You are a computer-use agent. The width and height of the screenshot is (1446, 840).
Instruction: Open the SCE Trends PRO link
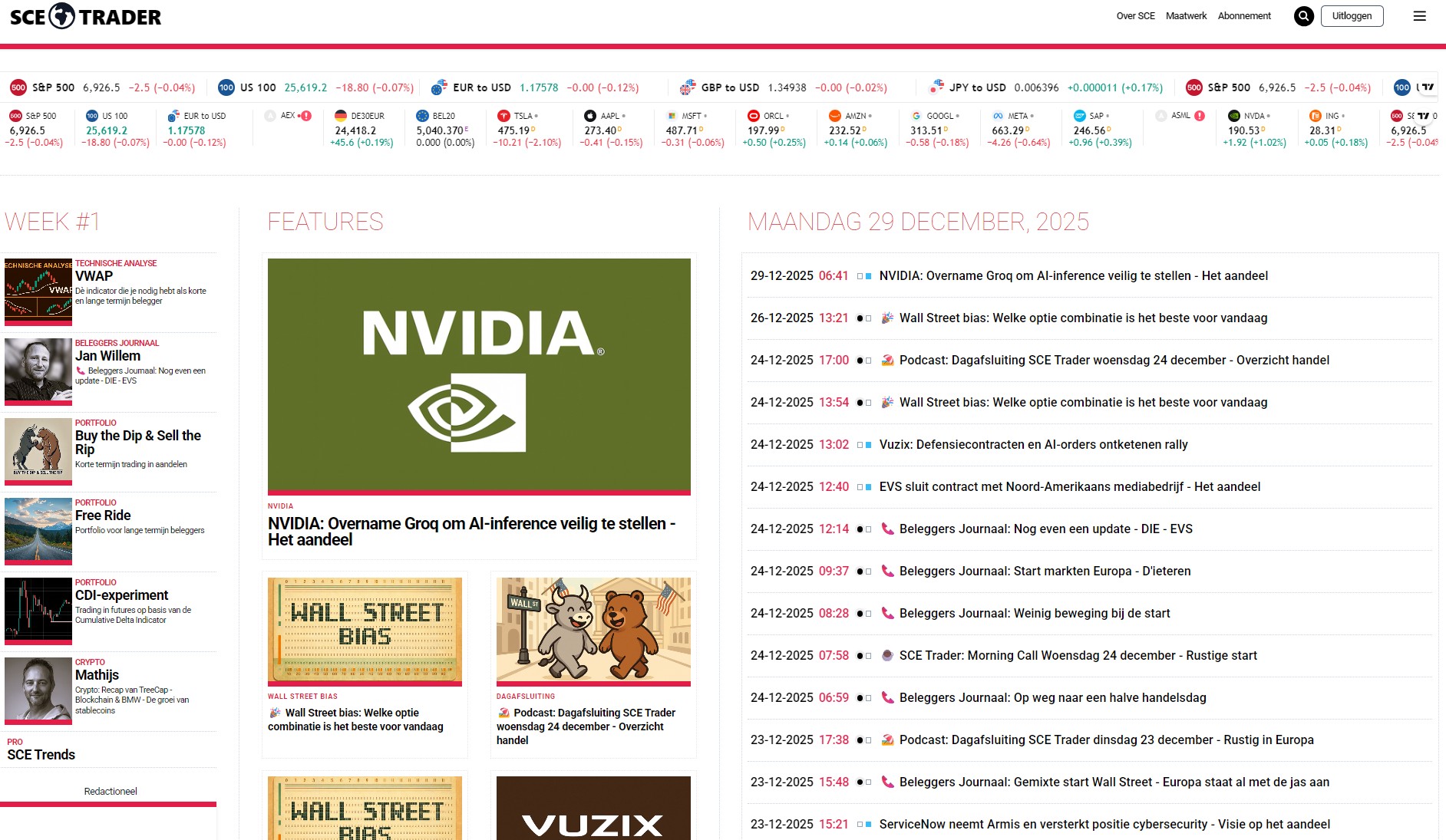point(41,755)
